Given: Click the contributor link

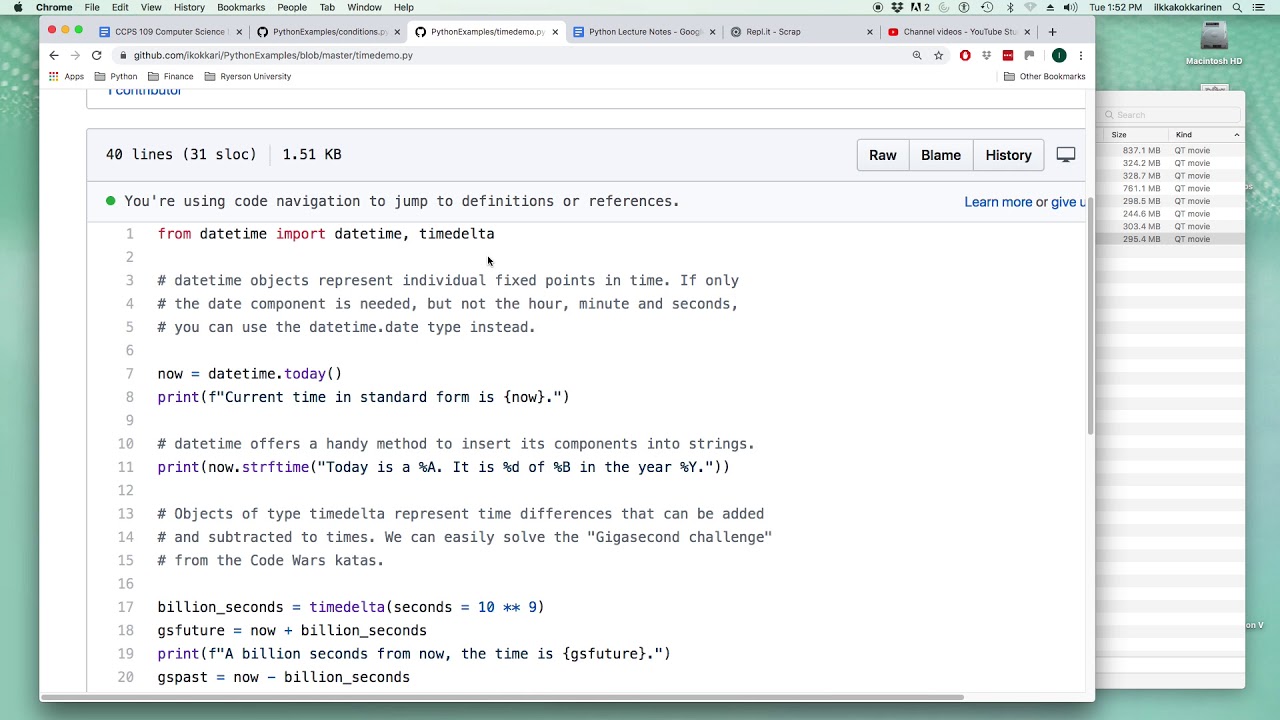Looking at the screenshot, I should click(145, 91).
